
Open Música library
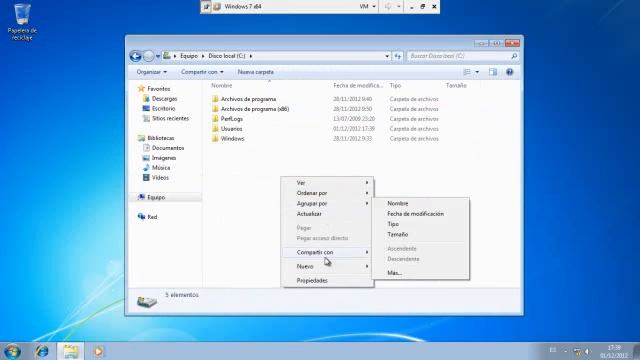161,168
